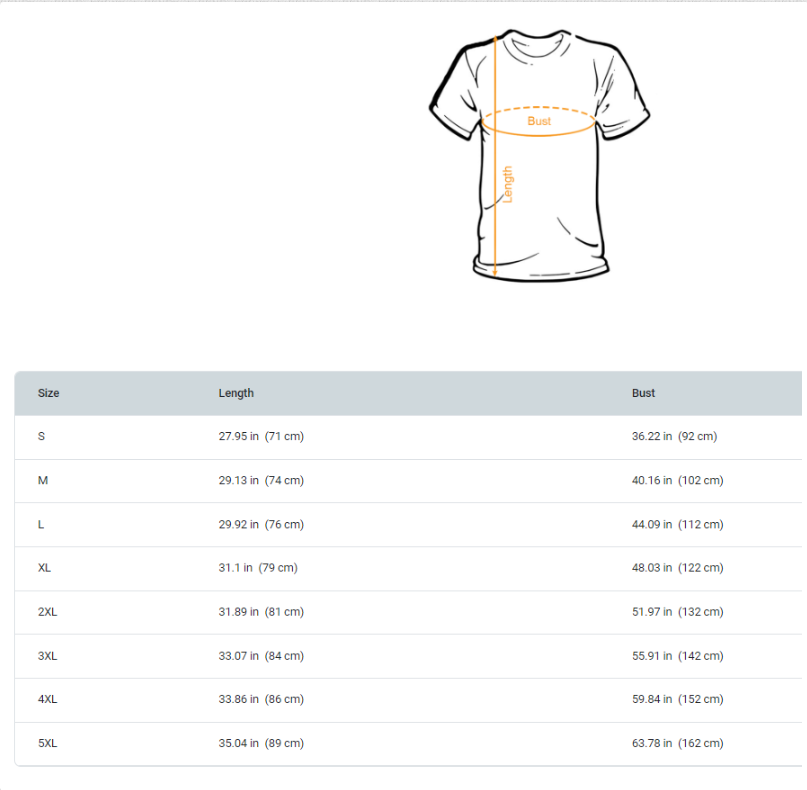Click the vertical Length label on the diagram

tap(507, 185)
